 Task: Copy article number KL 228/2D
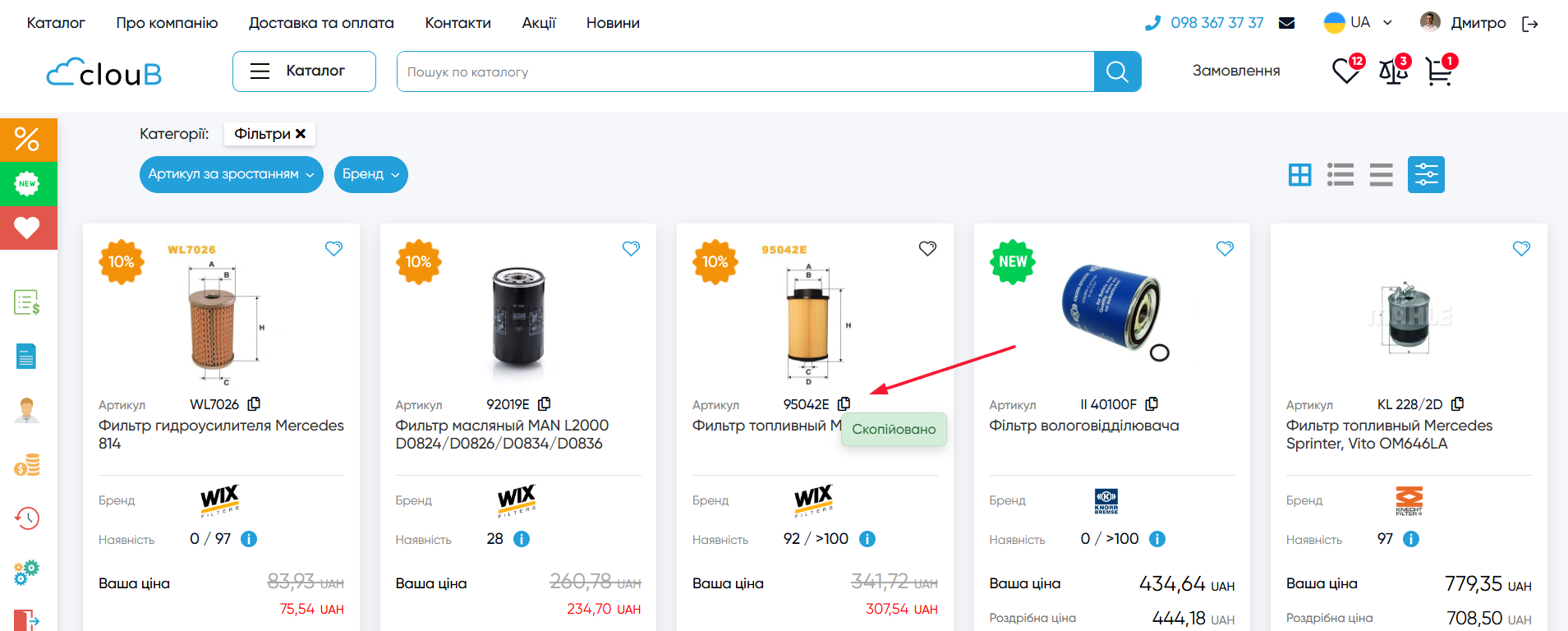pos(1457,404)
